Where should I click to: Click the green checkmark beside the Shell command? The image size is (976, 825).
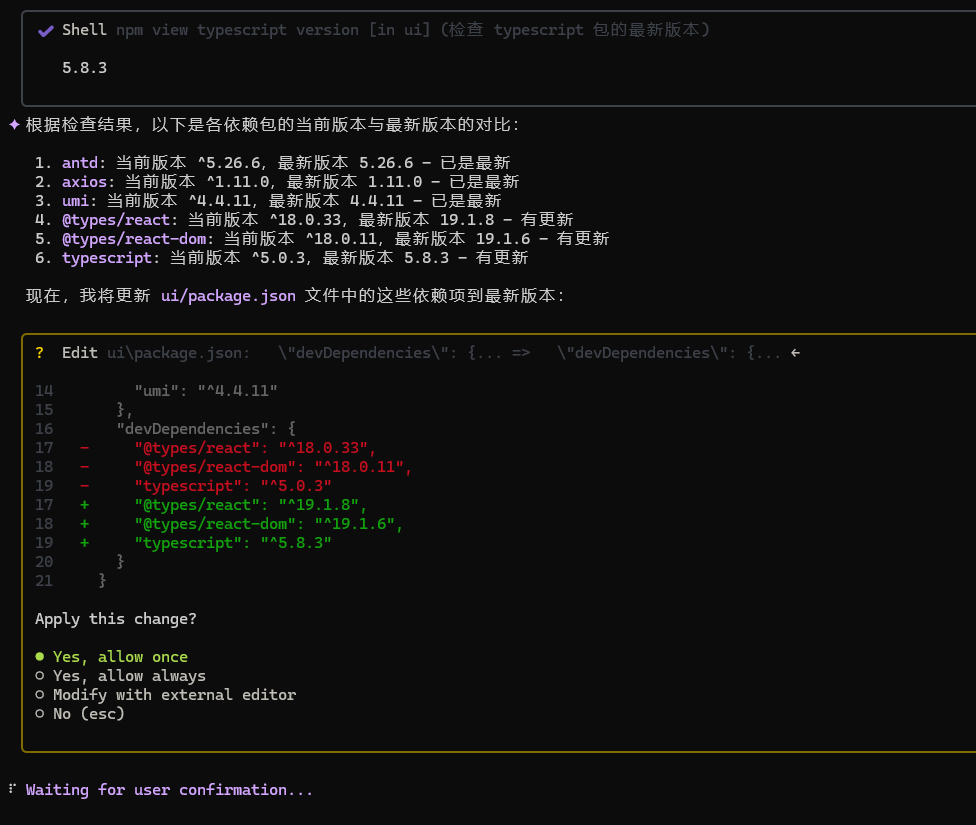(44, 30)
